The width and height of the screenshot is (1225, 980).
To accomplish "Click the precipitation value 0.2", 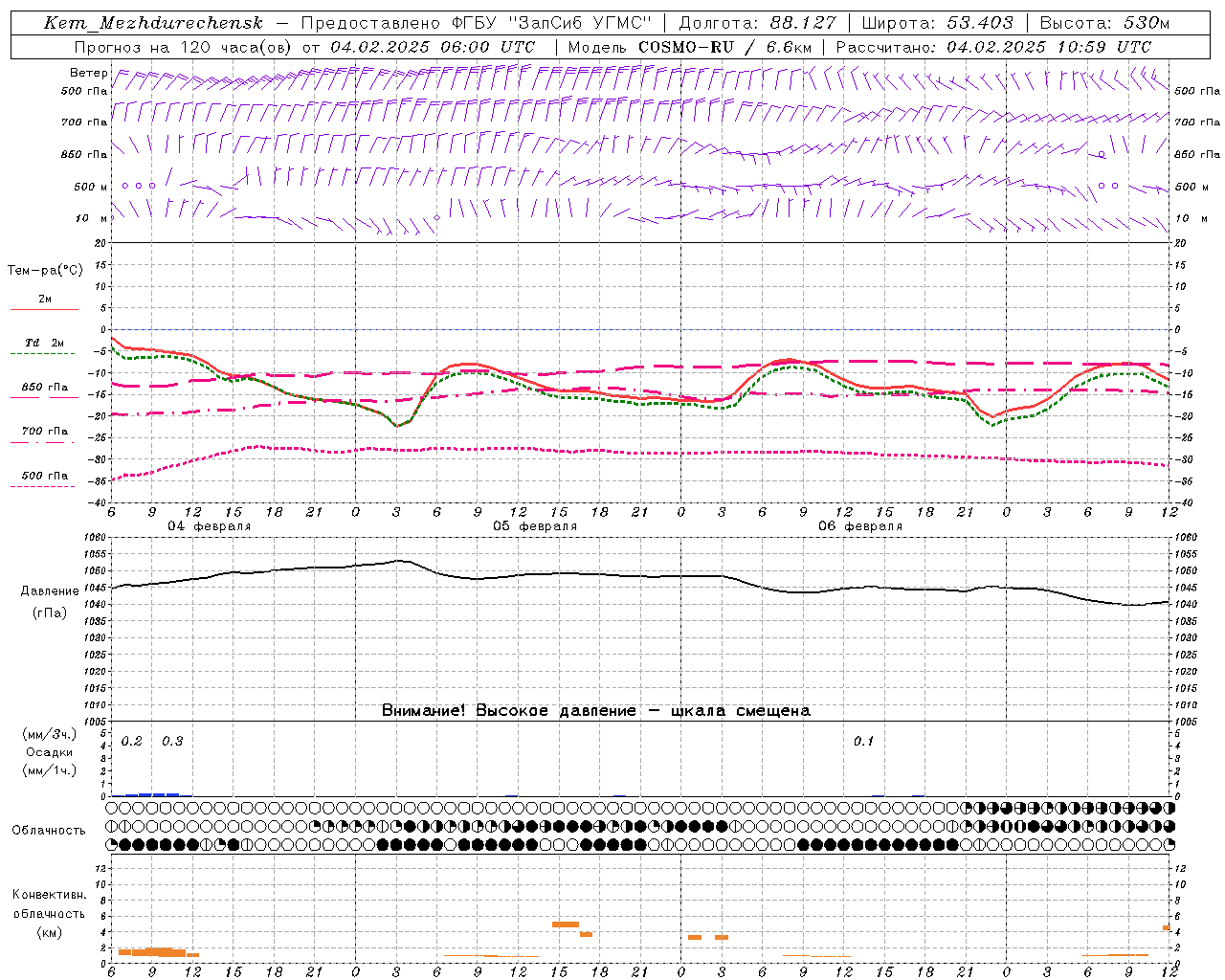I will click(x=131, y=741).
